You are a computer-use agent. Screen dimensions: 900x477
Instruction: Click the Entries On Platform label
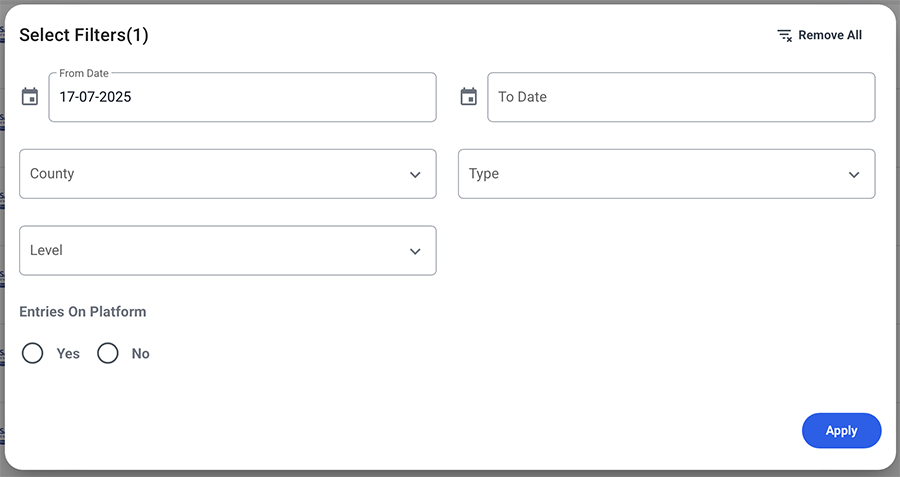83,312
